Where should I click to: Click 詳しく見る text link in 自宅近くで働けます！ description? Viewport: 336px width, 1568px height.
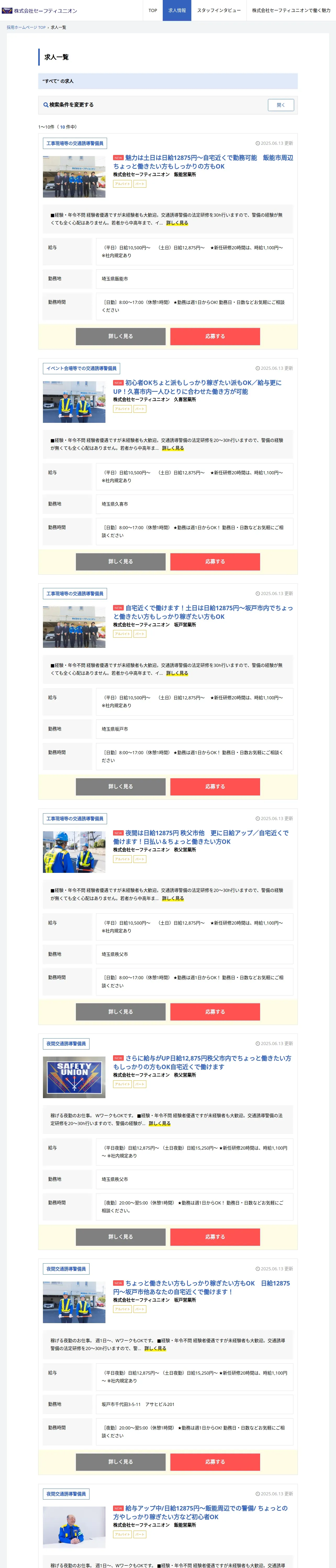[x=177, y=673]
